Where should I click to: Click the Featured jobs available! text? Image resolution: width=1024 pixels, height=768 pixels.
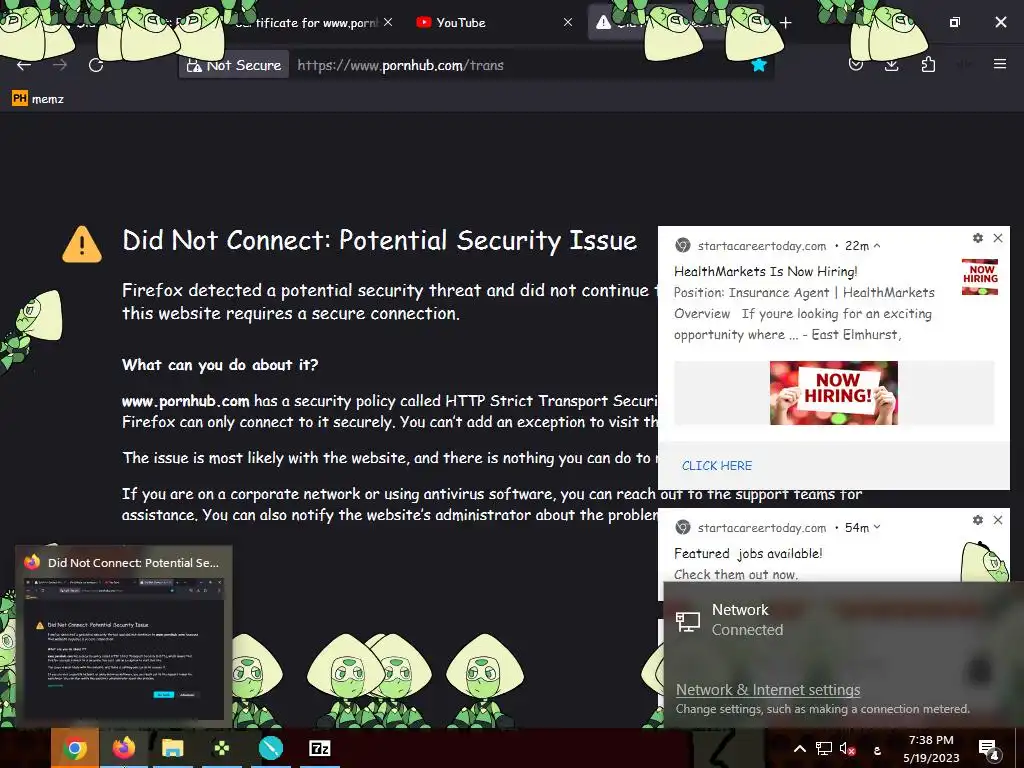coord(748,553)
